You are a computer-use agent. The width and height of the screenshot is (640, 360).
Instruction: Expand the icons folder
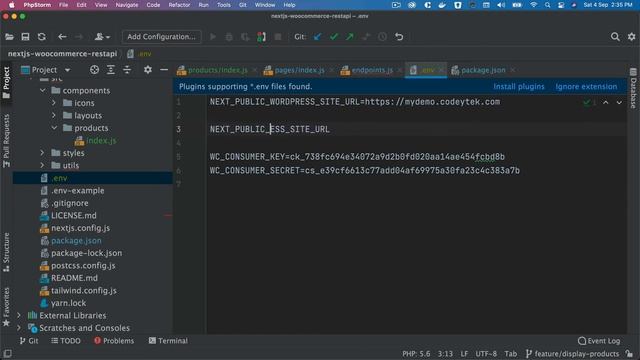coord(54,103)
